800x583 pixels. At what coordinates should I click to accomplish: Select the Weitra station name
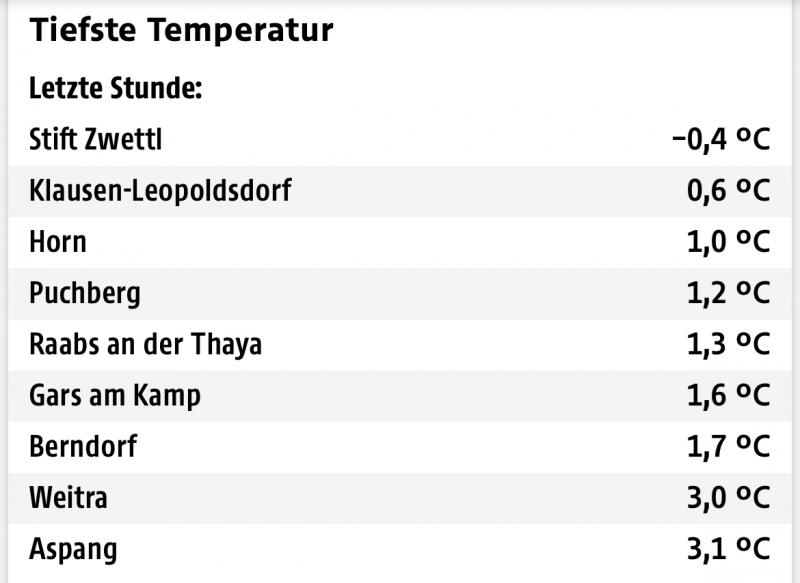[x=69, y=498]
